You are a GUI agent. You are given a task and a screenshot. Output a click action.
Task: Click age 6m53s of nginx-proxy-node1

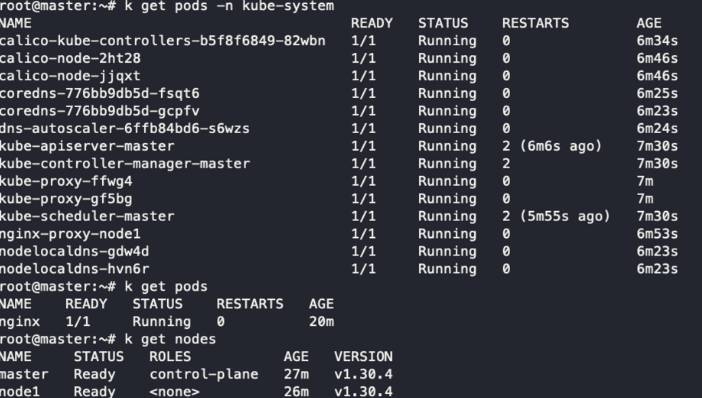[657, 234]
